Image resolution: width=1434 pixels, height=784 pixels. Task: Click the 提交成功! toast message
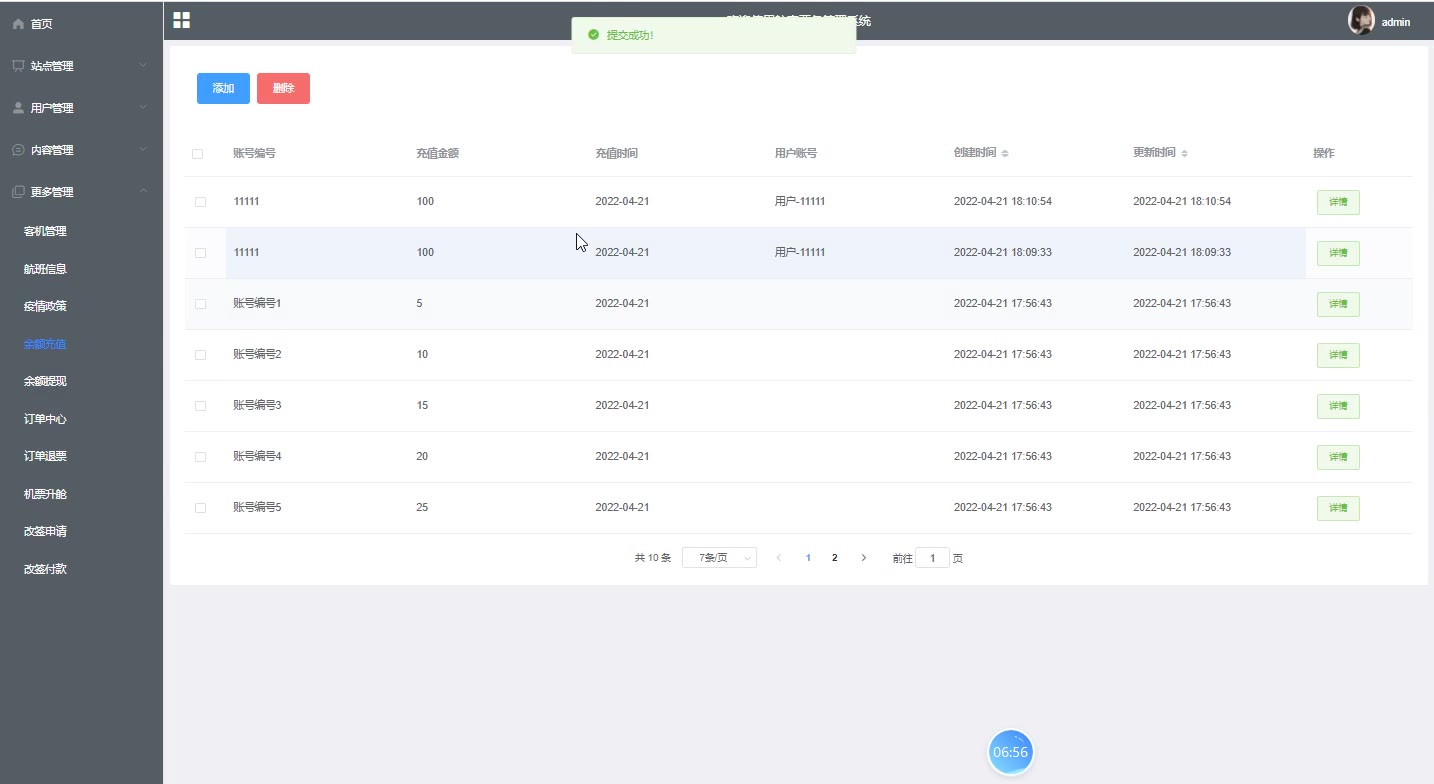pyautogui.click(x=630, y=35)
